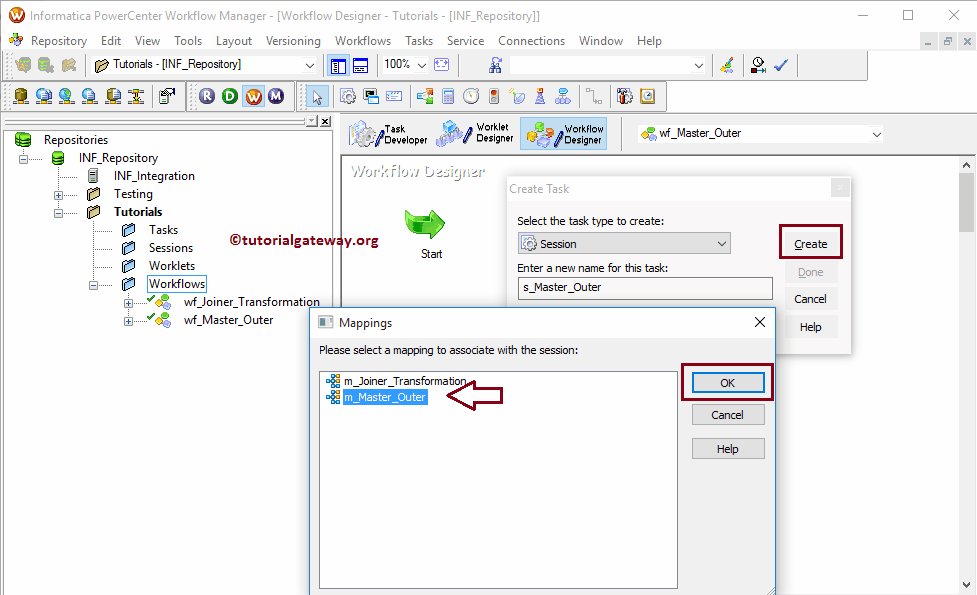
Task: Open the Repository menu
Action: [59, 40]
